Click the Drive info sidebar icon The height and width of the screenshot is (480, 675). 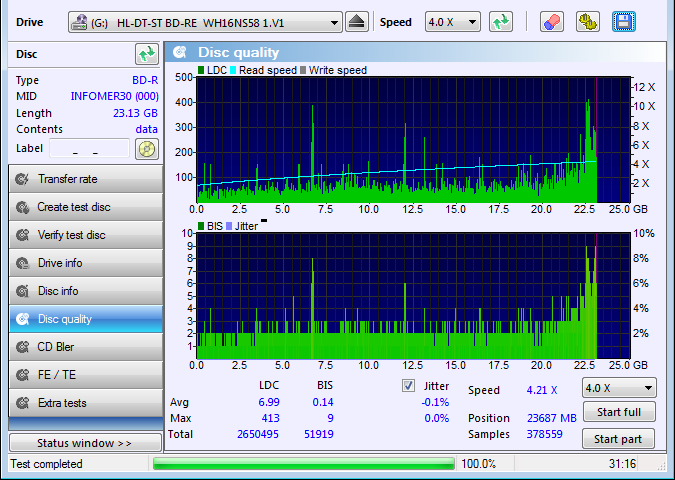click(x=22, y=263)
